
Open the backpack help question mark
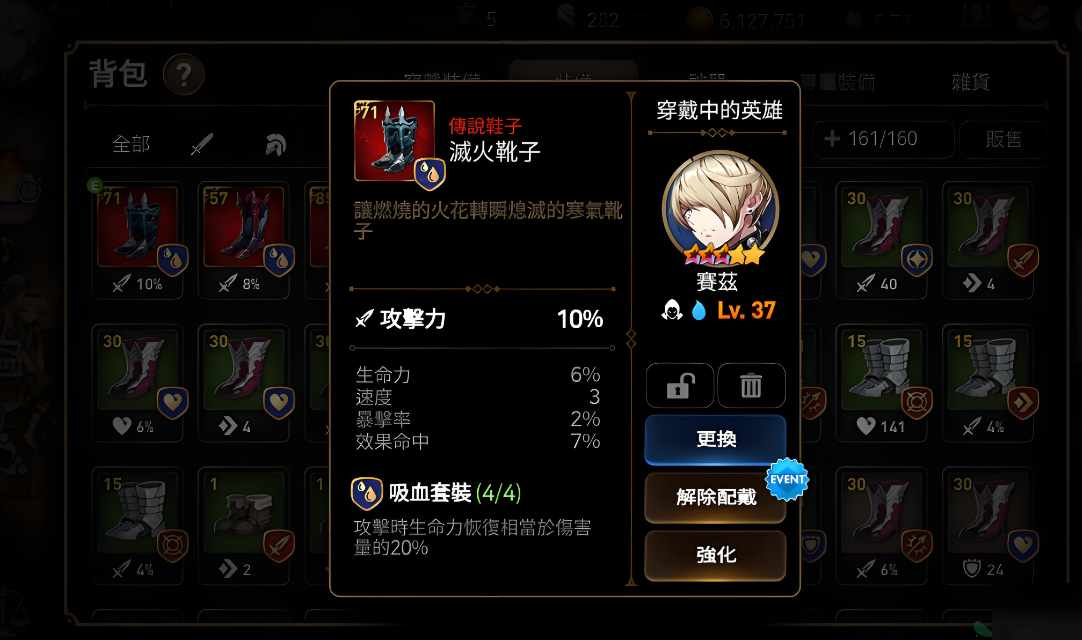click(x=184, y=75)
